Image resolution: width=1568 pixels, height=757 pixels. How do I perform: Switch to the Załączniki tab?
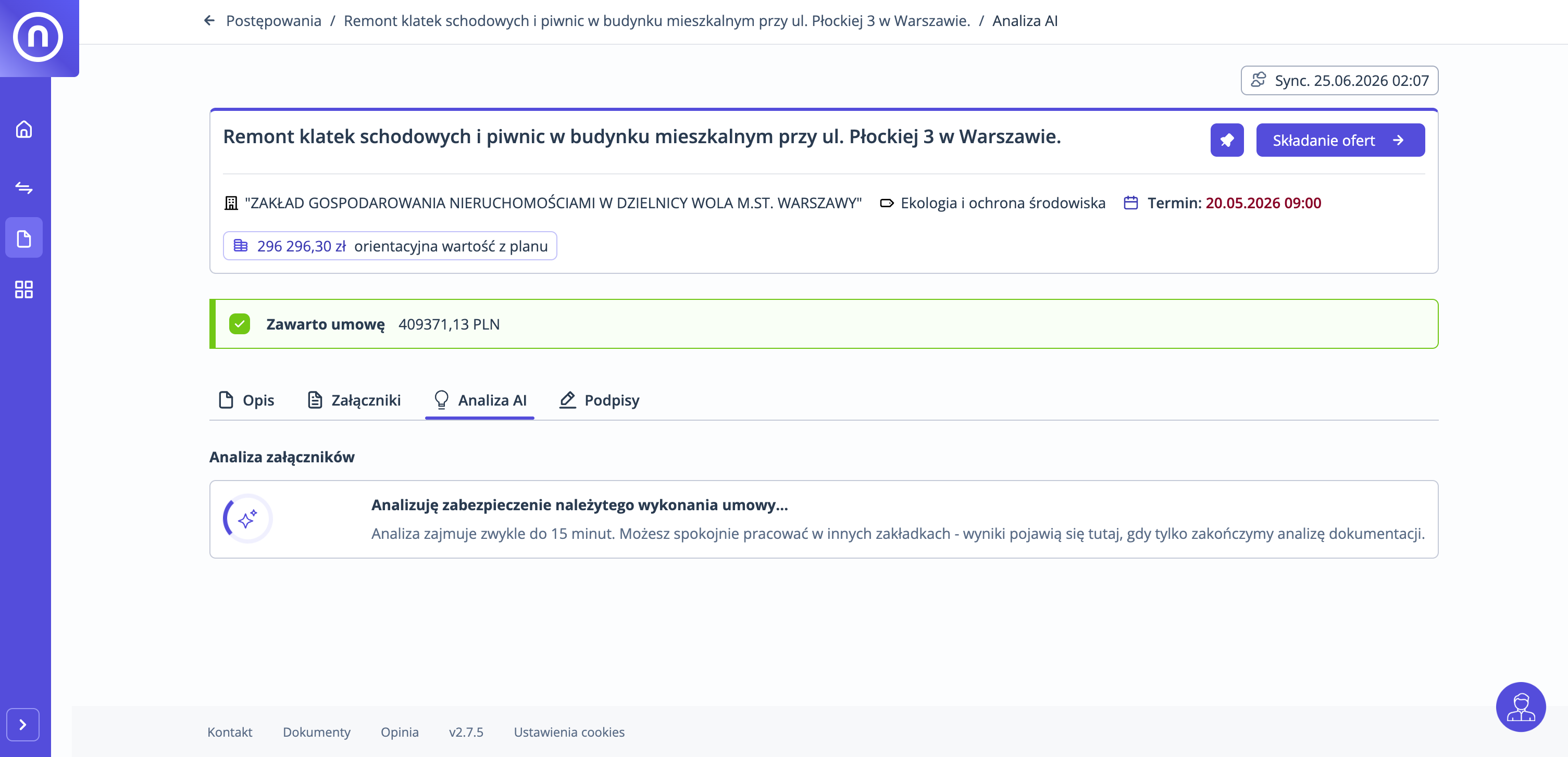point(354,400)
